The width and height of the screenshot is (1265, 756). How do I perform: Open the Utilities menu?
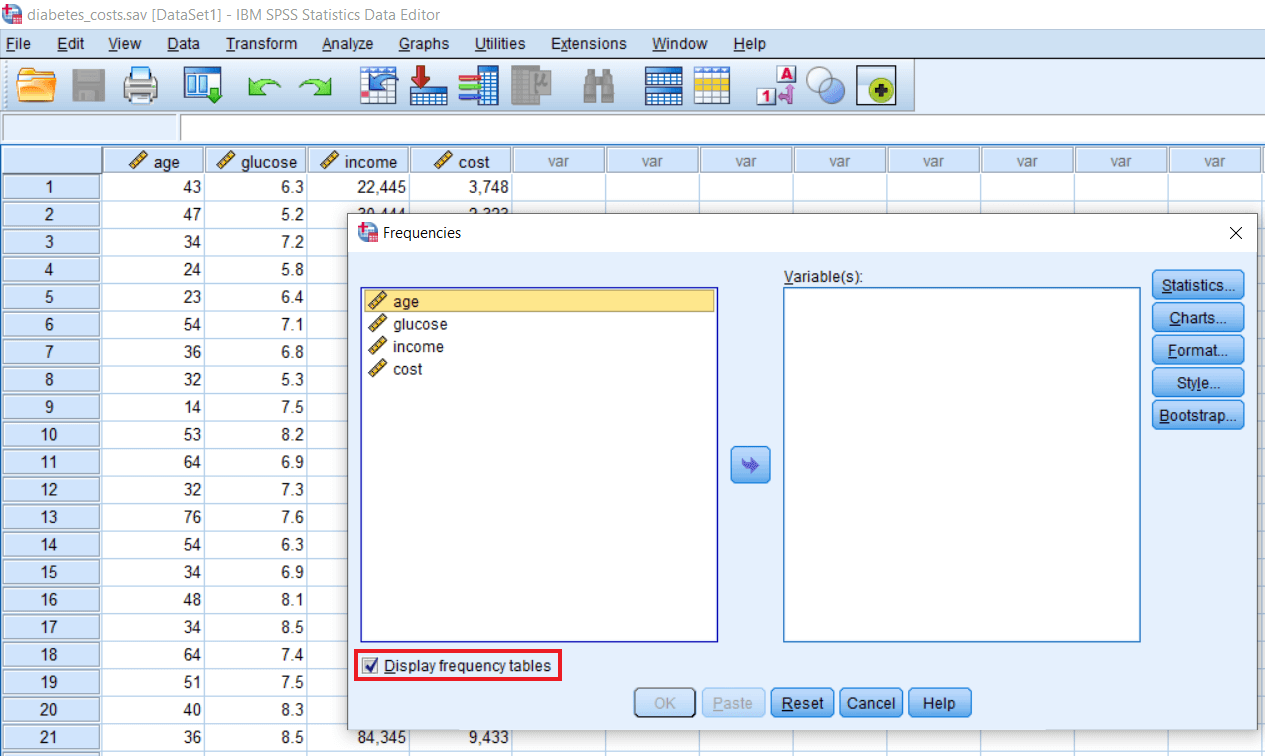tap(499, 44)
